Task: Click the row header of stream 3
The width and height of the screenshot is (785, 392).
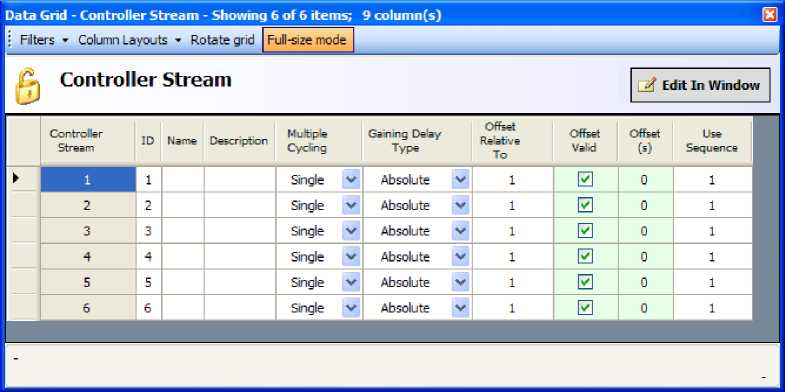Action: [23, 231]
